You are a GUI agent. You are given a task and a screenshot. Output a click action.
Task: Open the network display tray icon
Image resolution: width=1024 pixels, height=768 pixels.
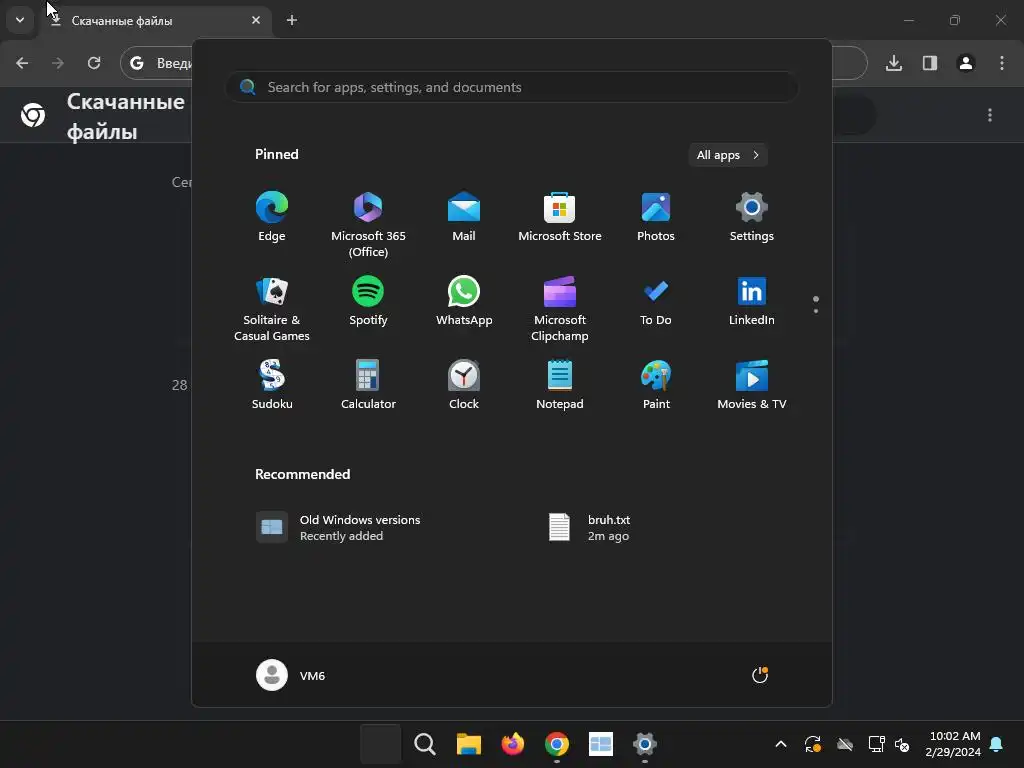tap(876, 744)
